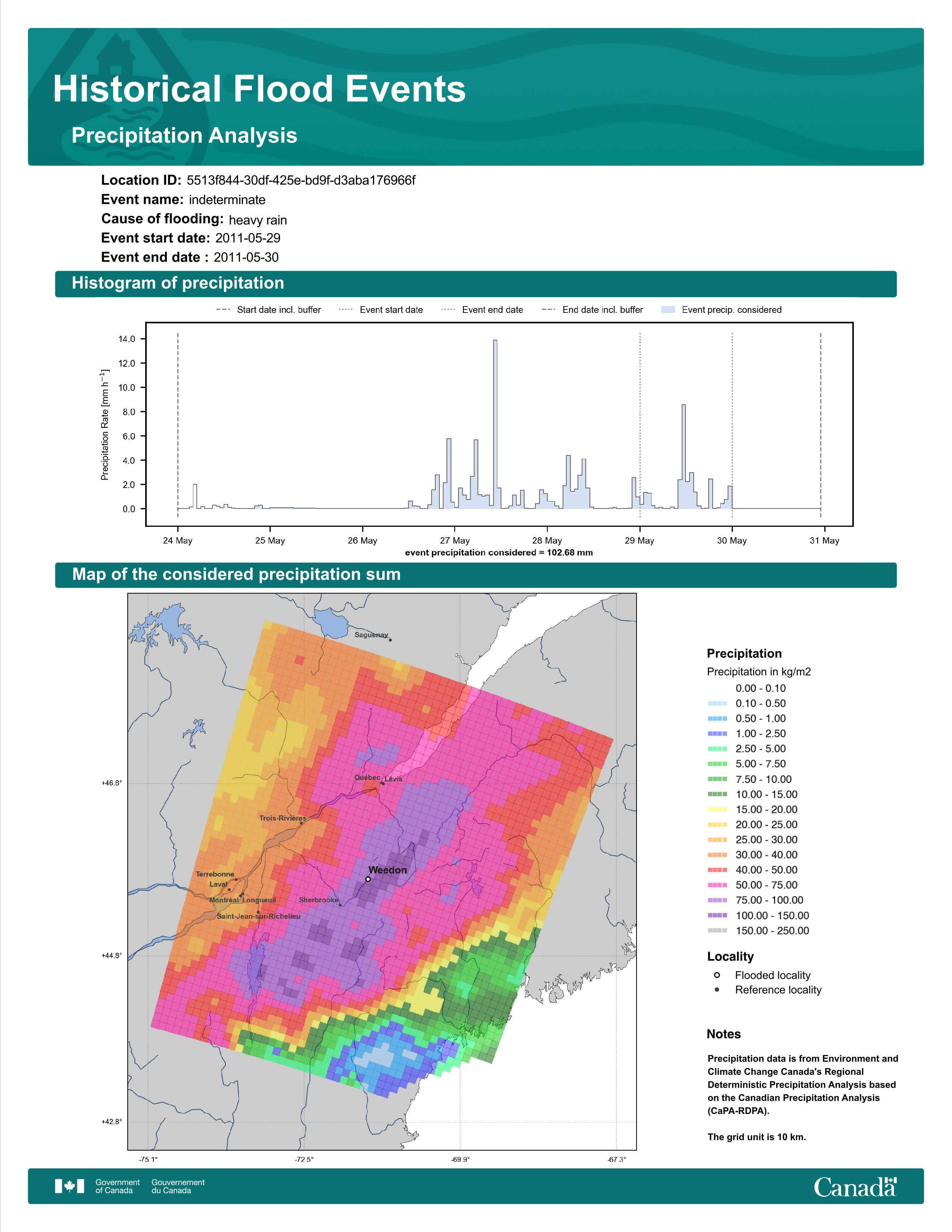Click the 5.00 - 7.50 precipitation legend swatch
The image size is (952, 1232).
point(718,764)
